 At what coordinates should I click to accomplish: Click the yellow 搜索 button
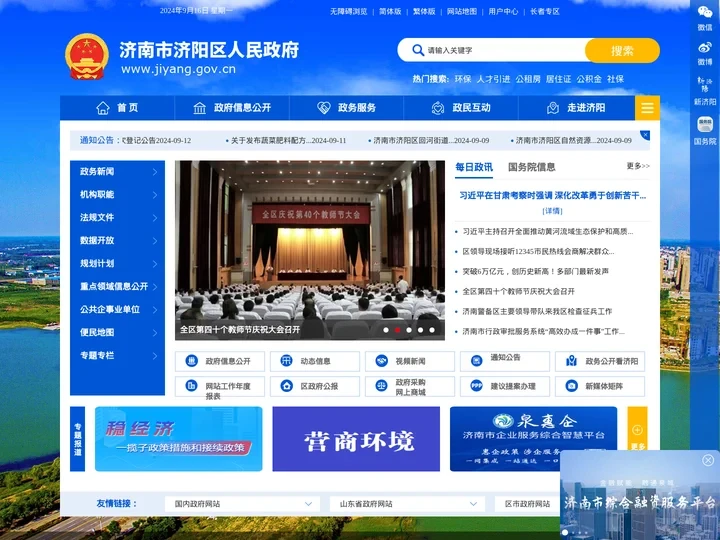tap(622, 50)
